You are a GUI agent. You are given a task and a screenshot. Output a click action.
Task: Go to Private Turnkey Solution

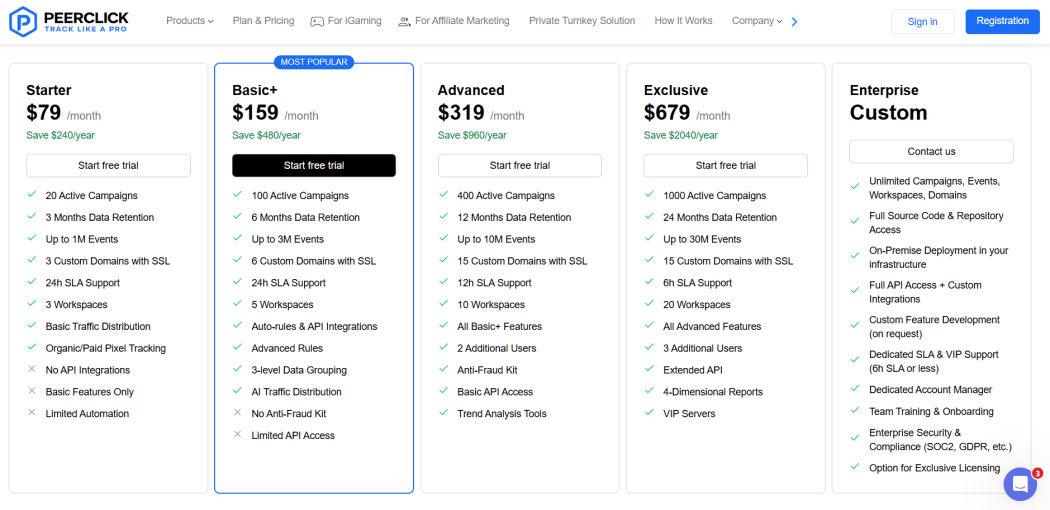click(x=582, y=21)
